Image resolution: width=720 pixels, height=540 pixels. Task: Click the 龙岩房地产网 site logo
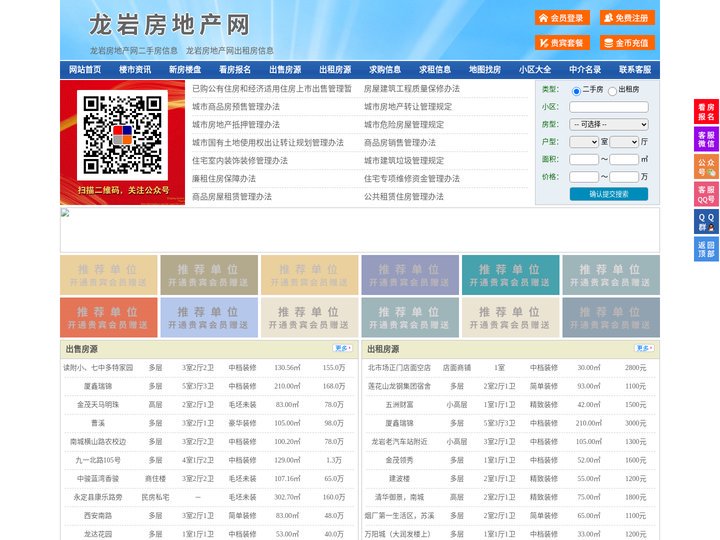(x=169, y=25)
